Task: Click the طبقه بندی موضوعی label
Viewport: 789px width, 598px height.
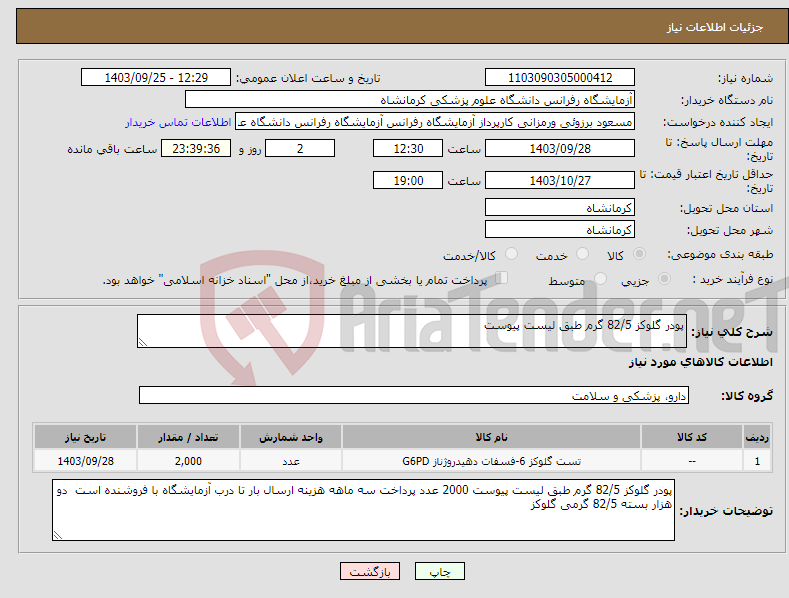Action: (x=720, y=254)
